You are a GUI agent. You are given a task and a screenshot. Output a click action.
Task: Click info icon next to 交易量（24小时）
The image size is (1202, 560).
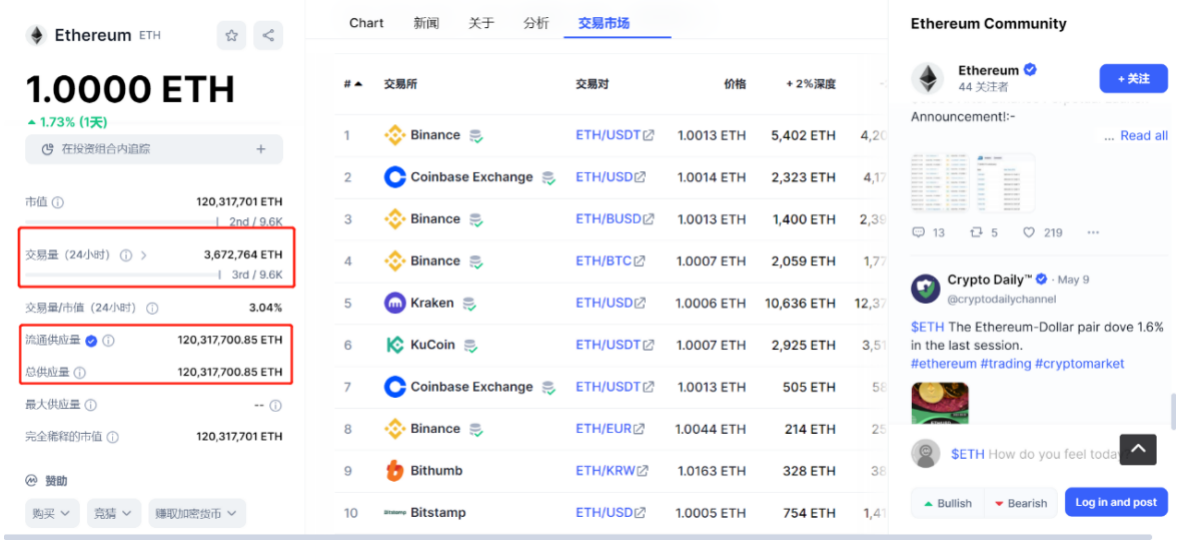click(126, 255)
